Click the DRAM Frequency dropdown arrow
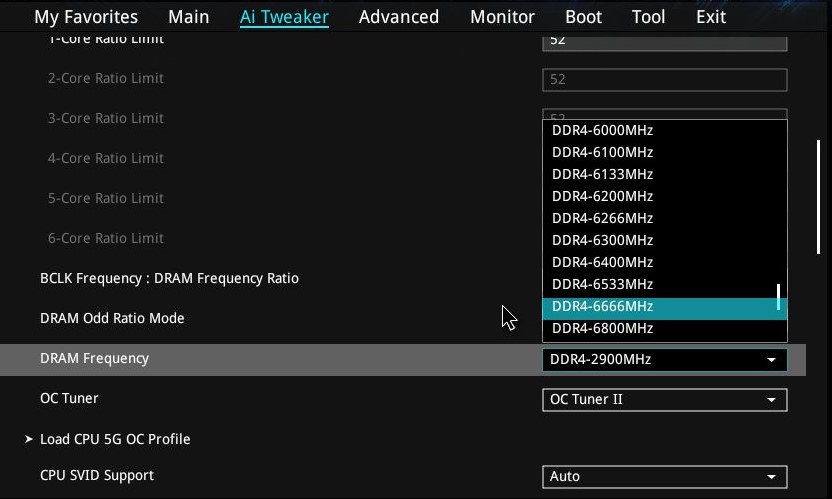 [x=771, y=360]
